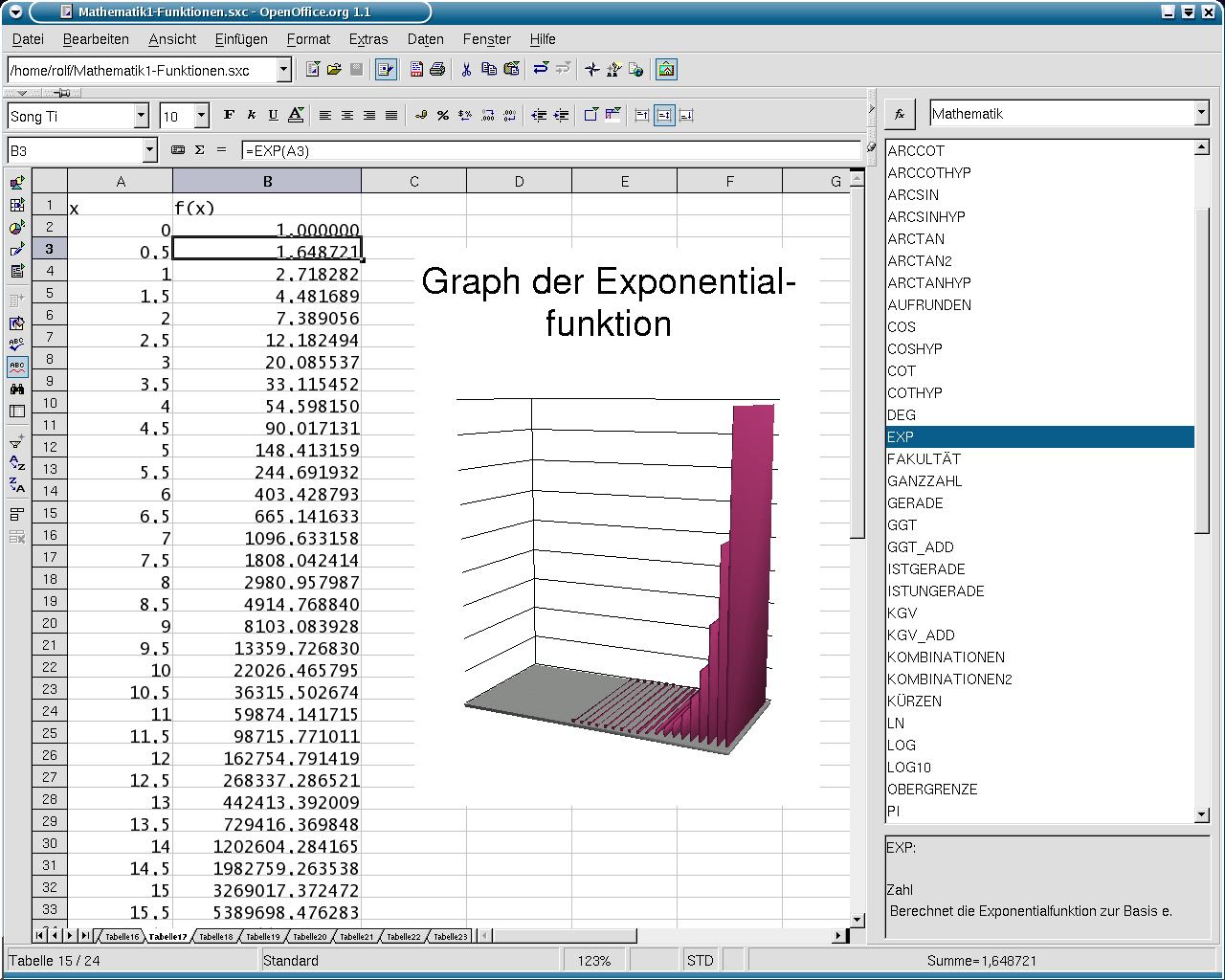Click the Print document icon
Screen dimensions: 1225x980
tap(437, 69)
